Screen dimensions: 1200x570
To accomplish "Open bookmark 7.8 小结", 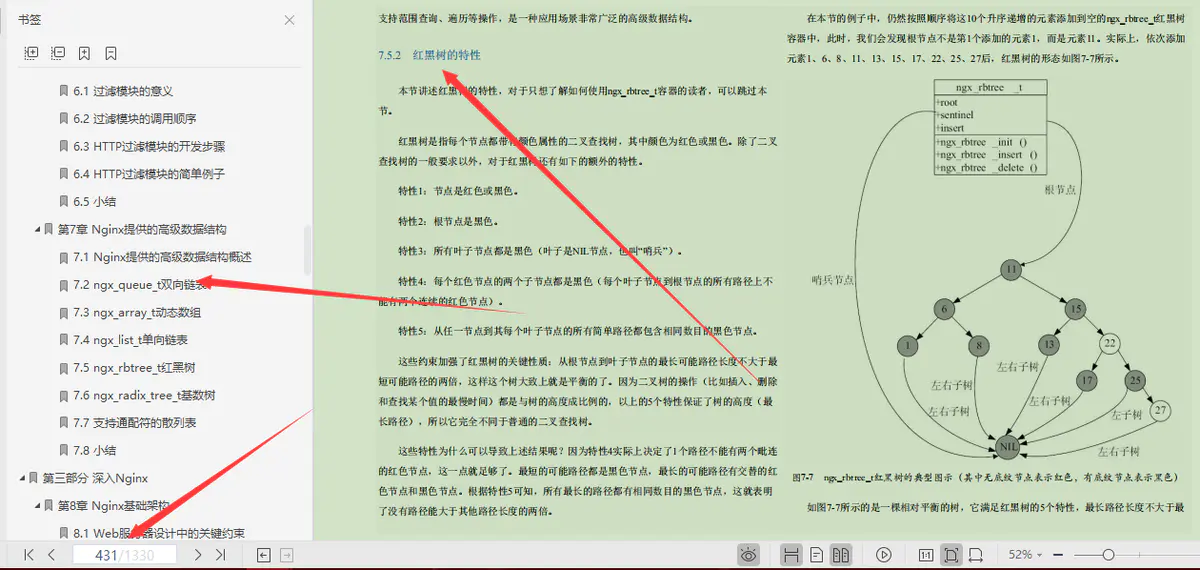I will click(x=95, y=450).
